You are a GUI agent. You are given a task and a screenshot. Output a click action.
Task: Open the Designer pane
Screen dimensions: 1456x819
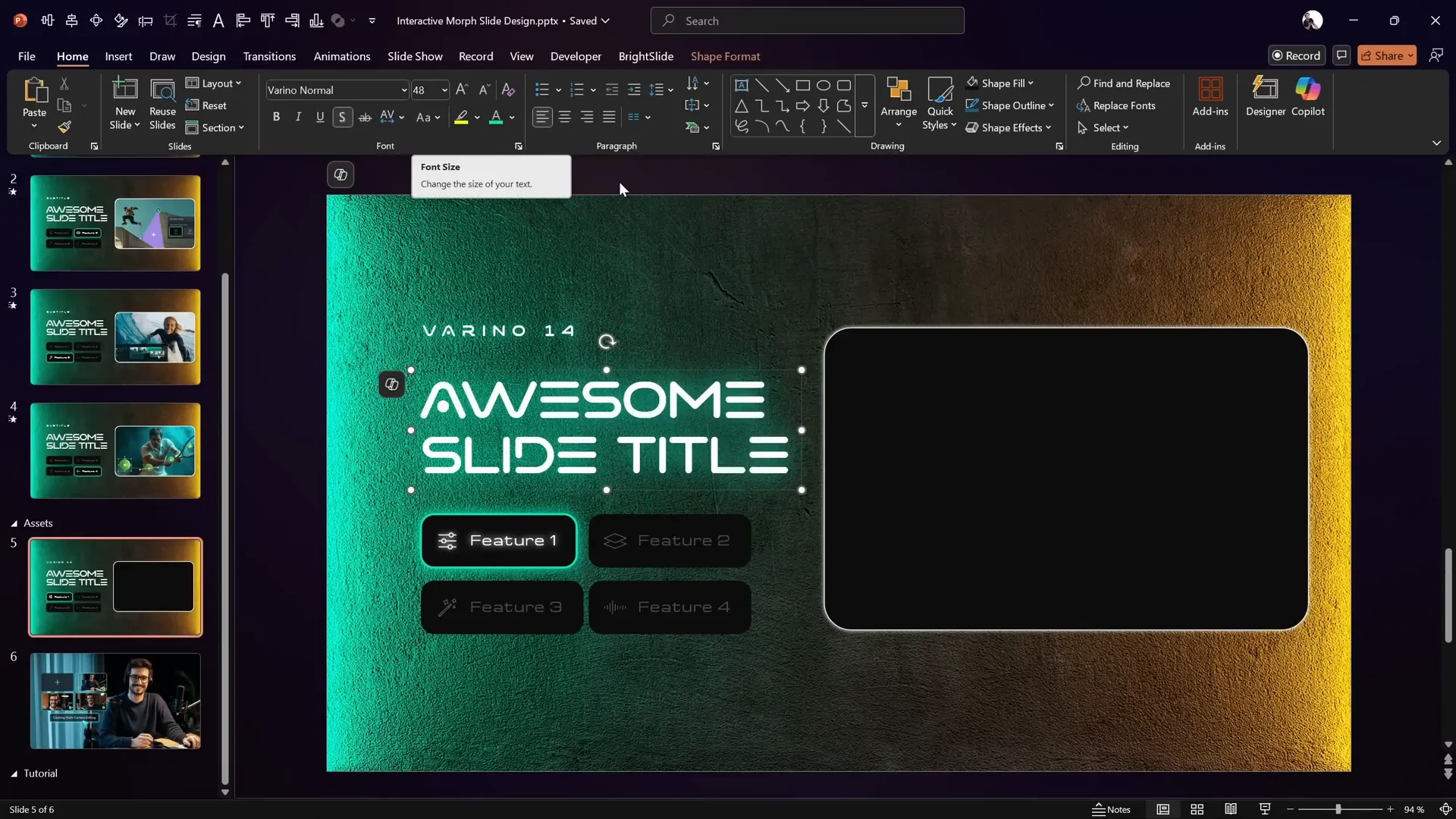pyautogui.click(x=1265, y=96)
